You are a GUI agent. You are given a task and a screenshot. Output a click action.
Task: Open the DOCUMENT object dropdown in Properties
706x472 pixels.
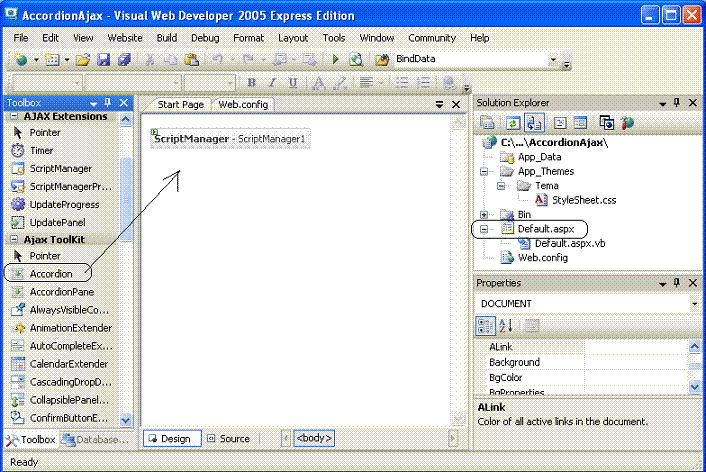[694, 304]
